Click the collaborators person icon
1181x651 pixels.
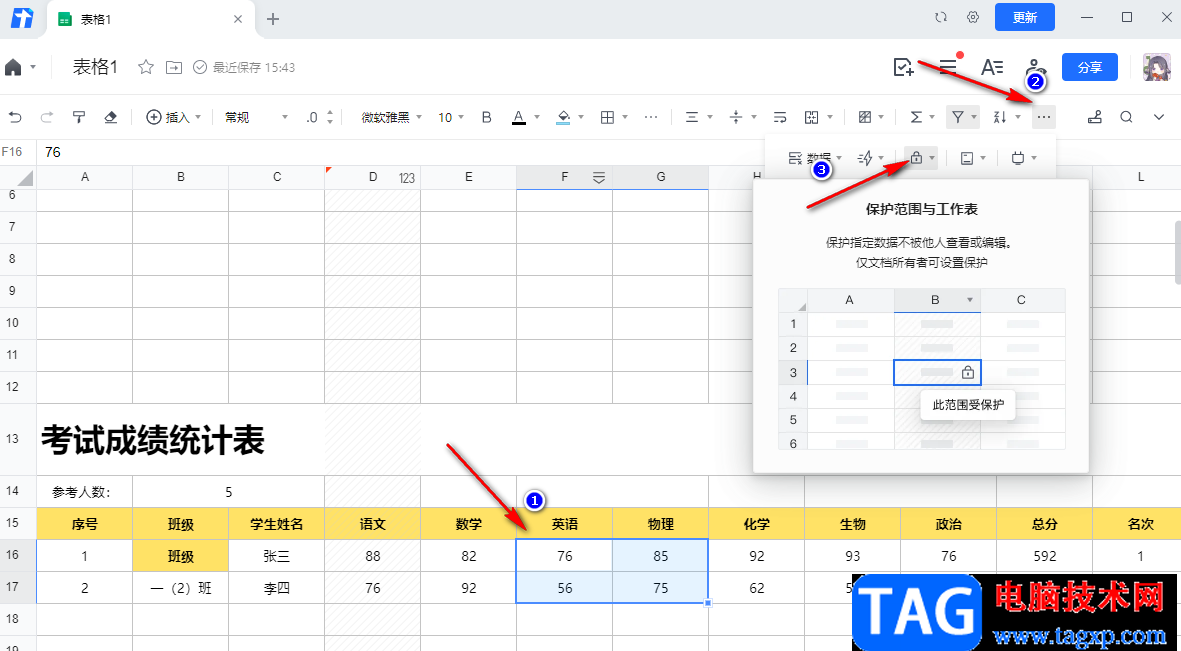tap(1036, 67)
